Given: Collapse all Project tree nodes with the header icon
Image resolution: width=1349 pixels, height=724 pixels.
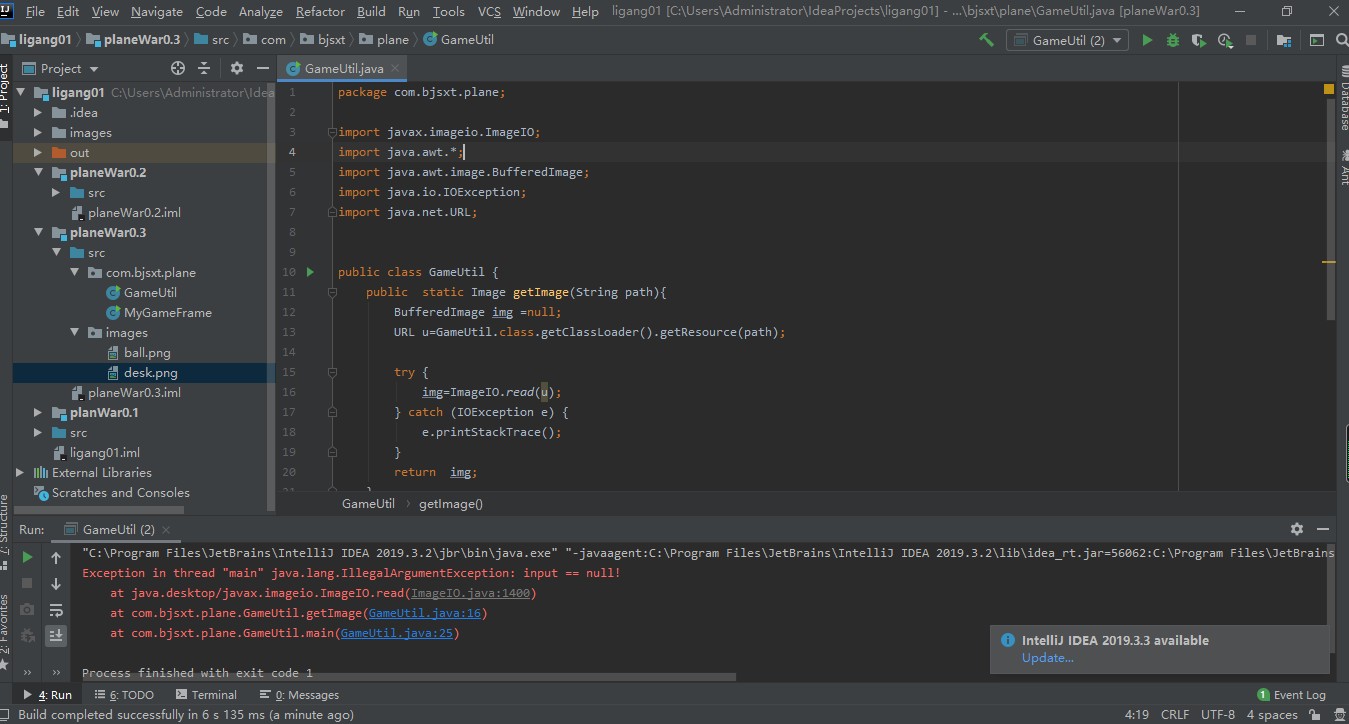Looking at the screenshot, I should point(204,68).
